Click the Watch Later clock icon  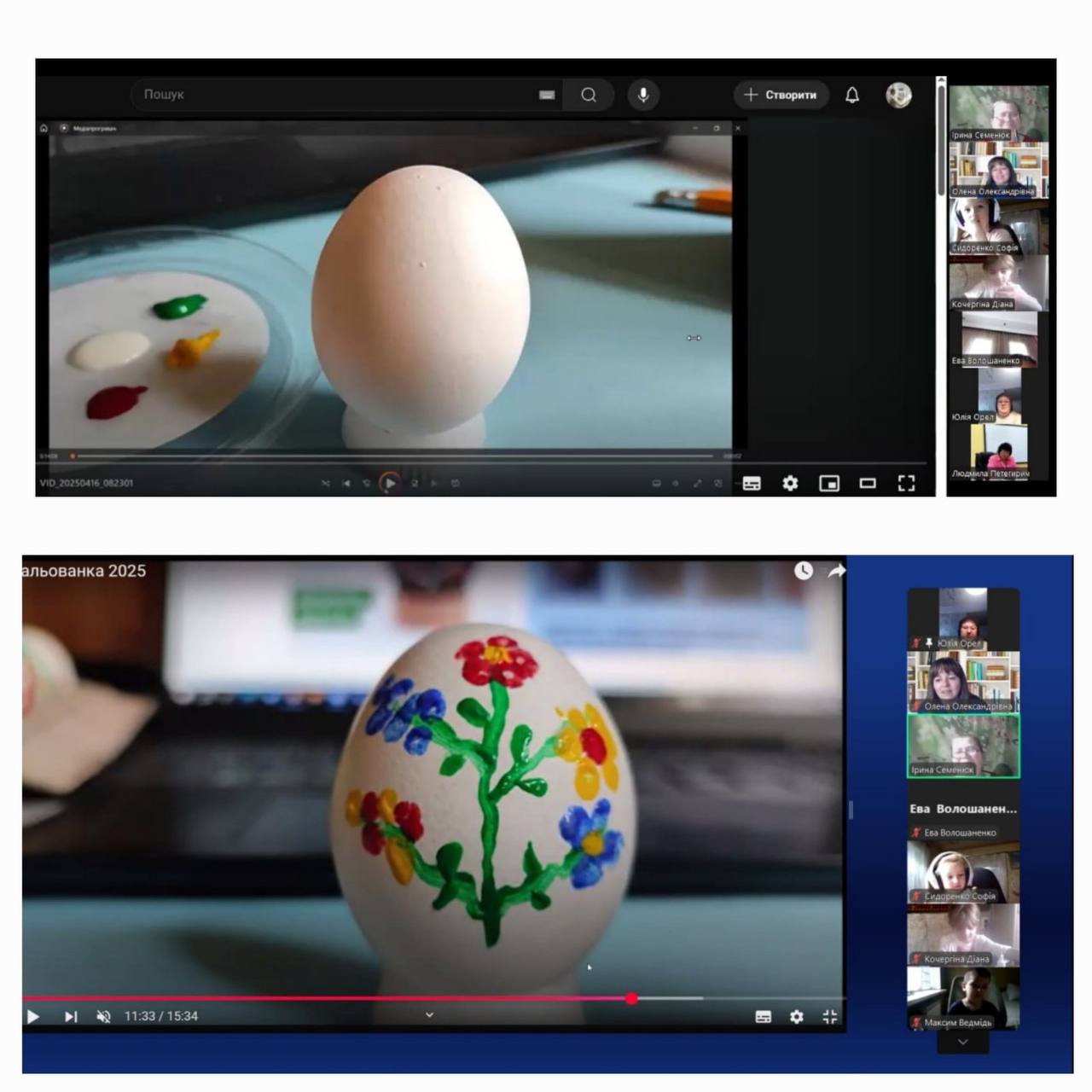click(804, 571)
